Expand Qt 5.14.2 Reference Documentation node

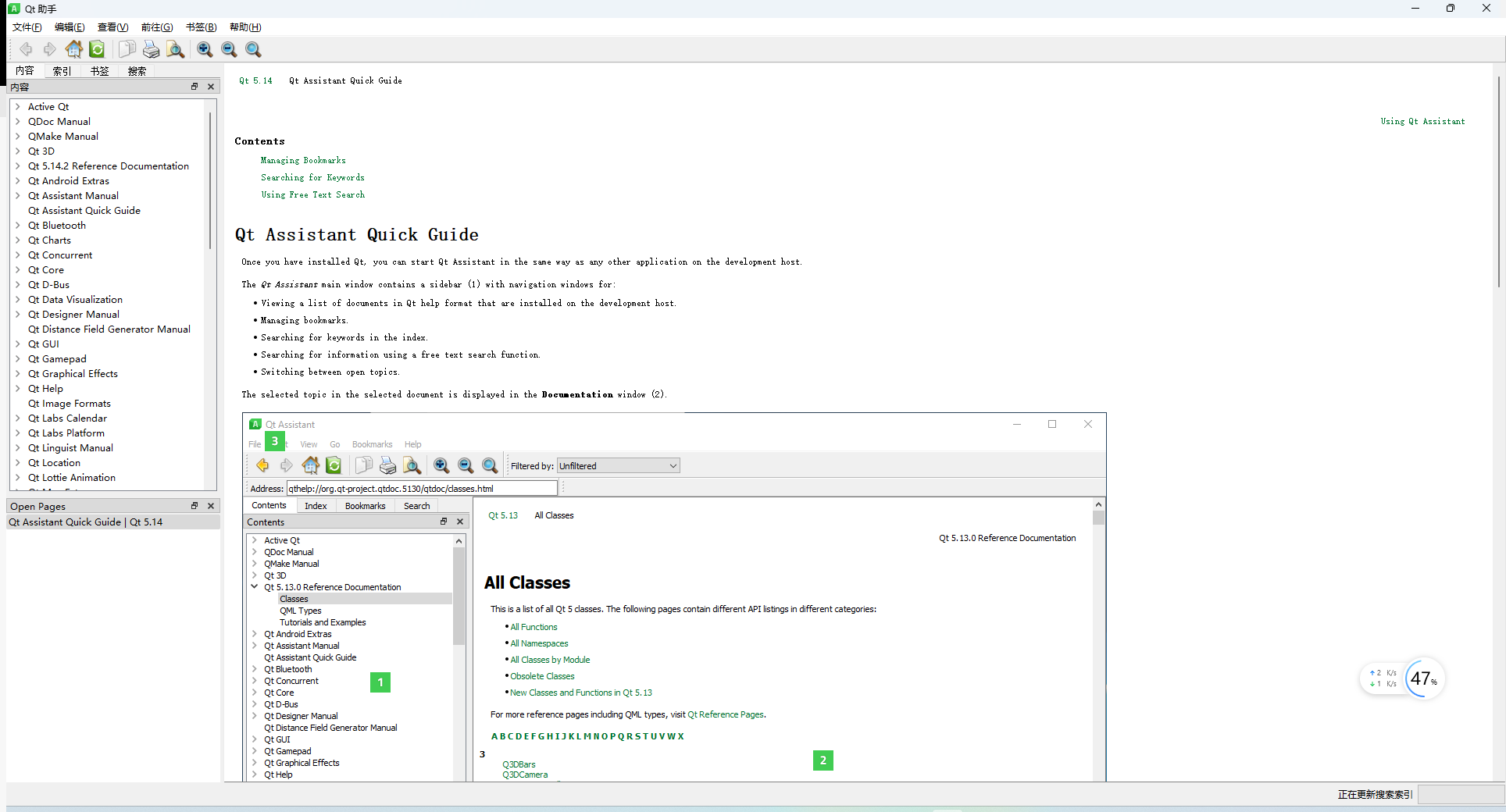click(18, 166)
